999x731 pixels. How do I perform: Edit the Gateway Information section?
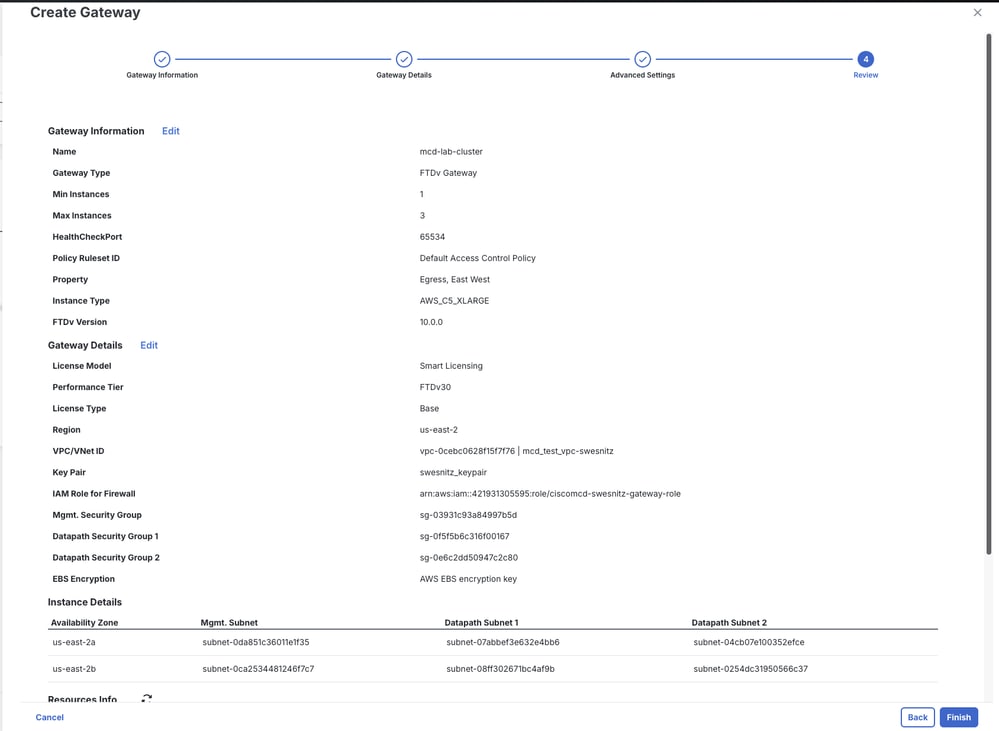pos(170,131)
